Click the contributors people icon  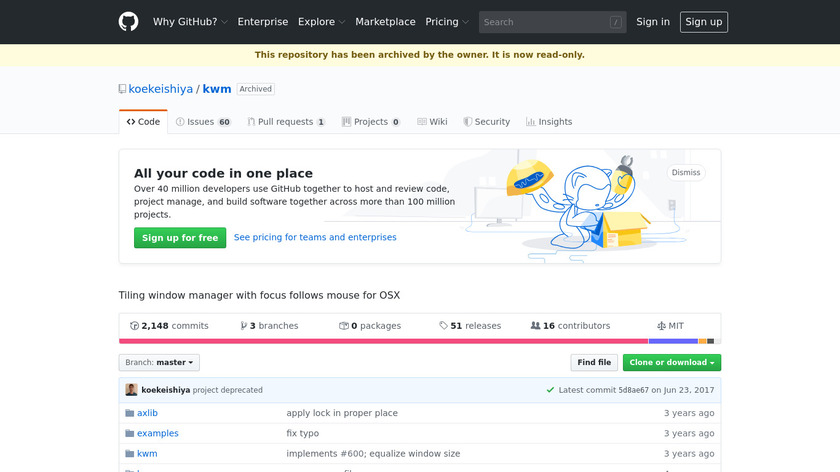pos(535,325)
